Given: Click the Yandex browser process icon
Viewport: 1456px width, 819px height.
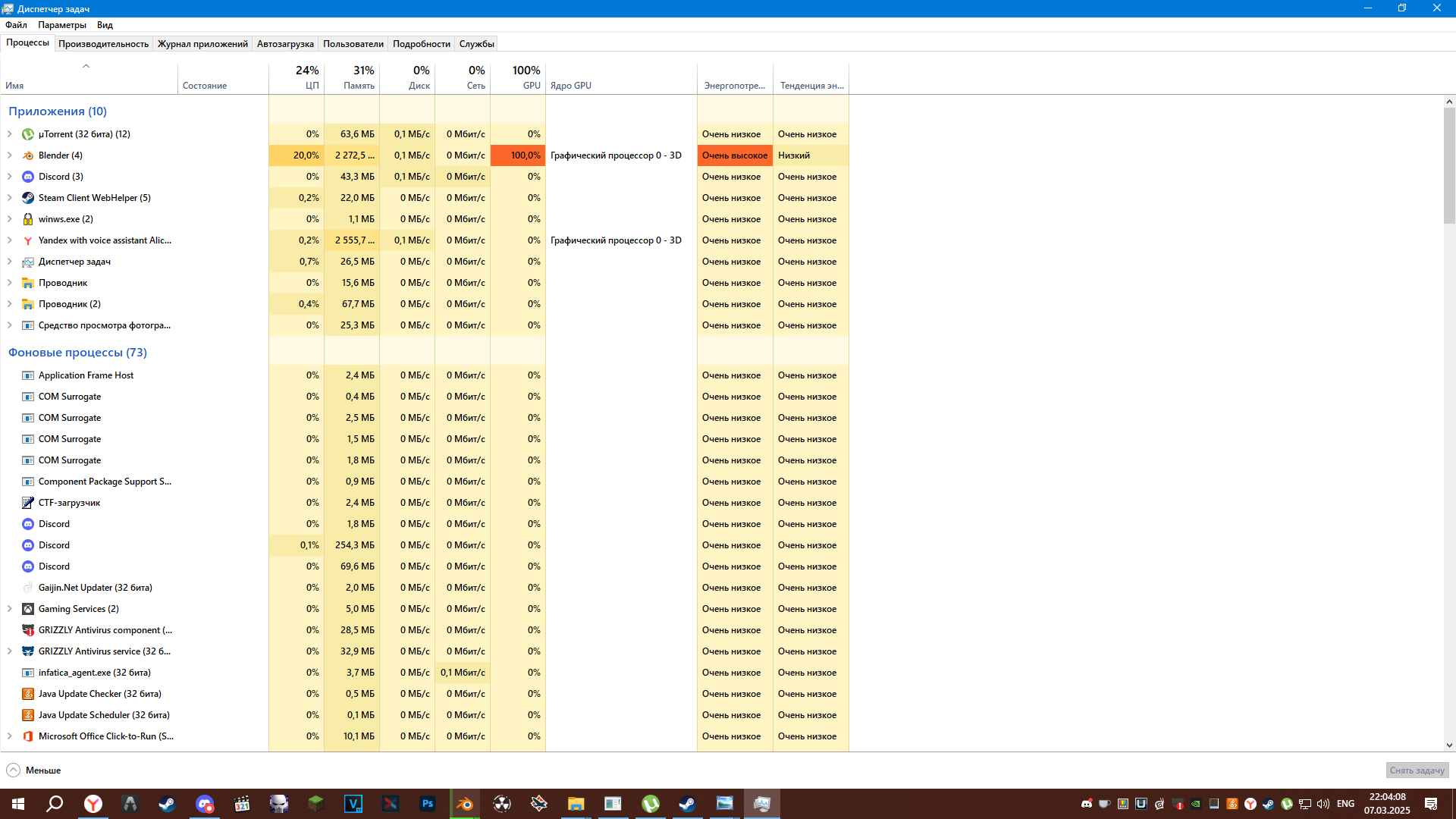Looking at the screenshot, I should pyautogui.click(x=28, y=240).
